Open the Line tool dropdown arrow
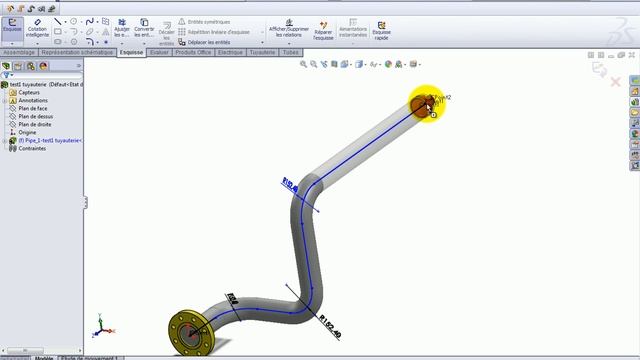 [65, 22]
